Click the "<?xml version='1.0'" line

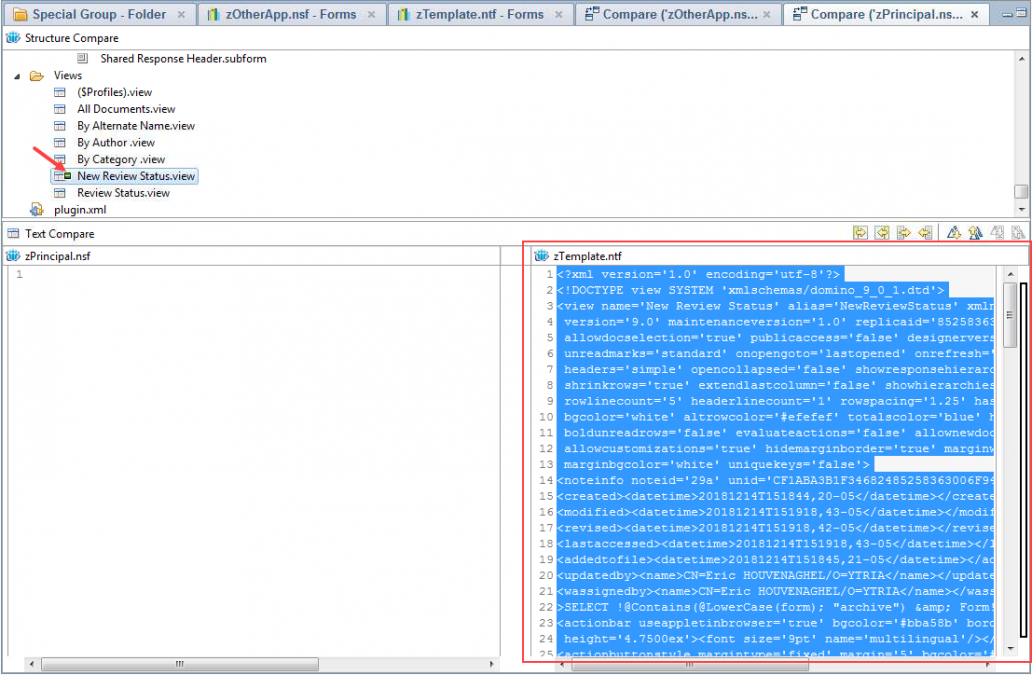pyautogui.click(x=698, y=274)
